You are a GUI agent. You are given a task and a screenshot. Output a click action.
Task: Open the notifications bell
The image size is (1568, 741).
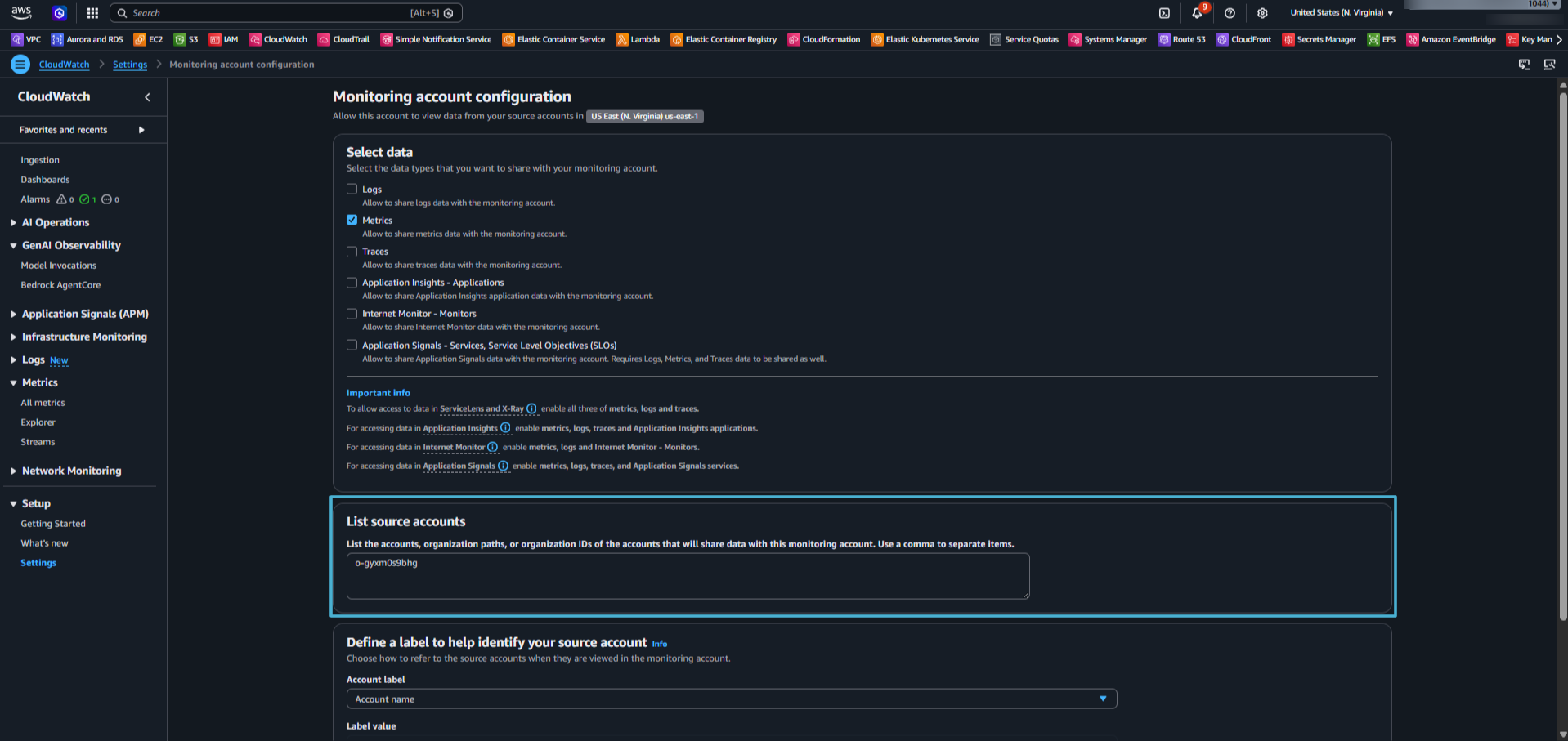click(1196, 12)
